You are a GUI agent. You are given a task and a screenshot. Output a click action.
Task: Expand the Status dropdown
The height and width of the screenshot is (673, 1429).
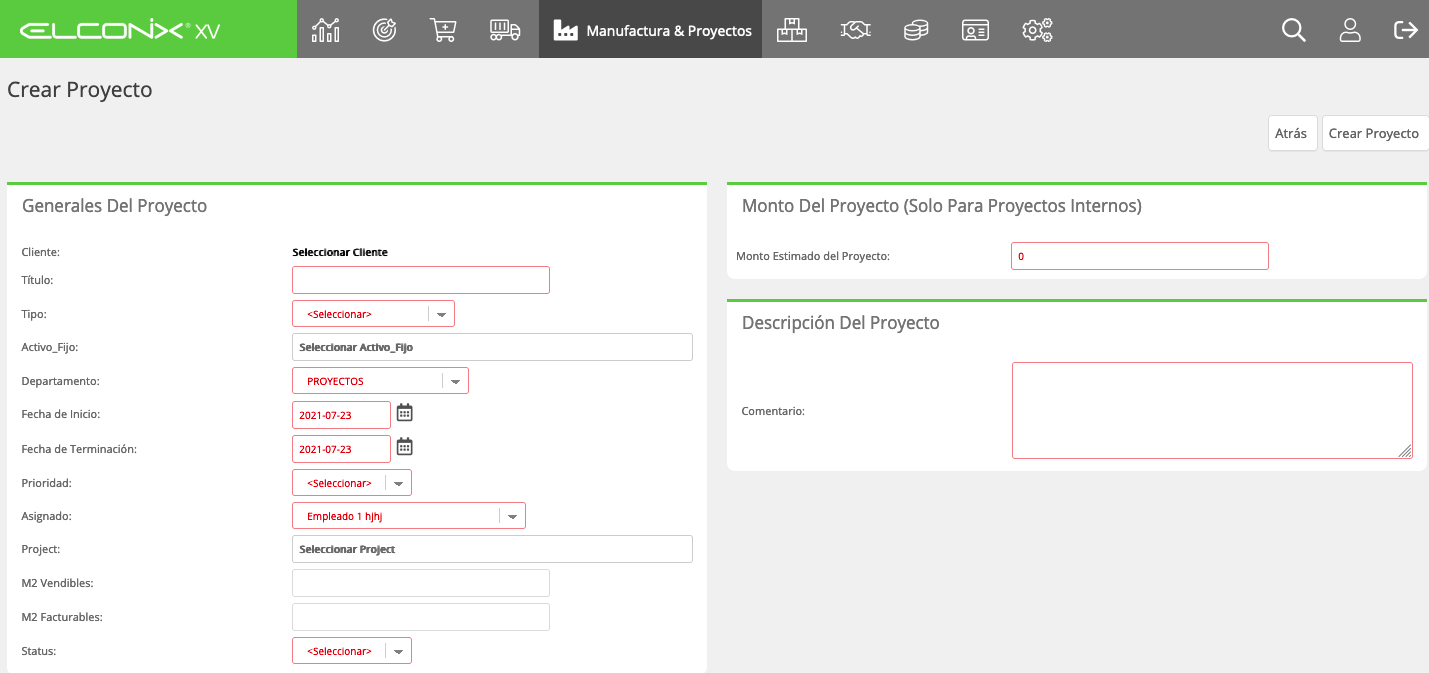coord(352,651)
